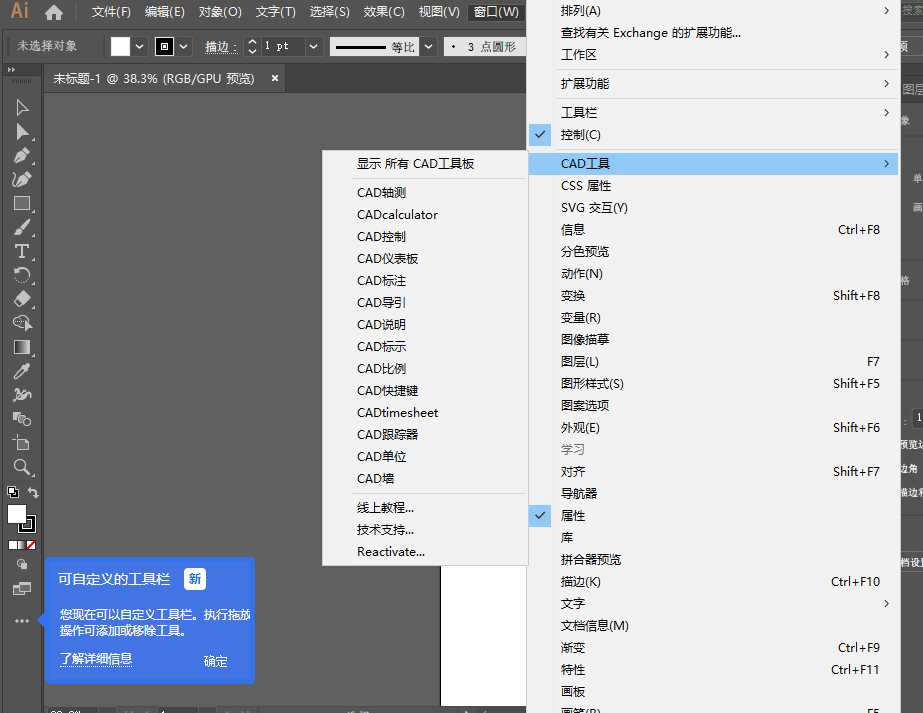The height and width of the screenshot is (713, 923).
Task: Expand the toolbar double-arrow icon
Action: (x=11, y=69)
